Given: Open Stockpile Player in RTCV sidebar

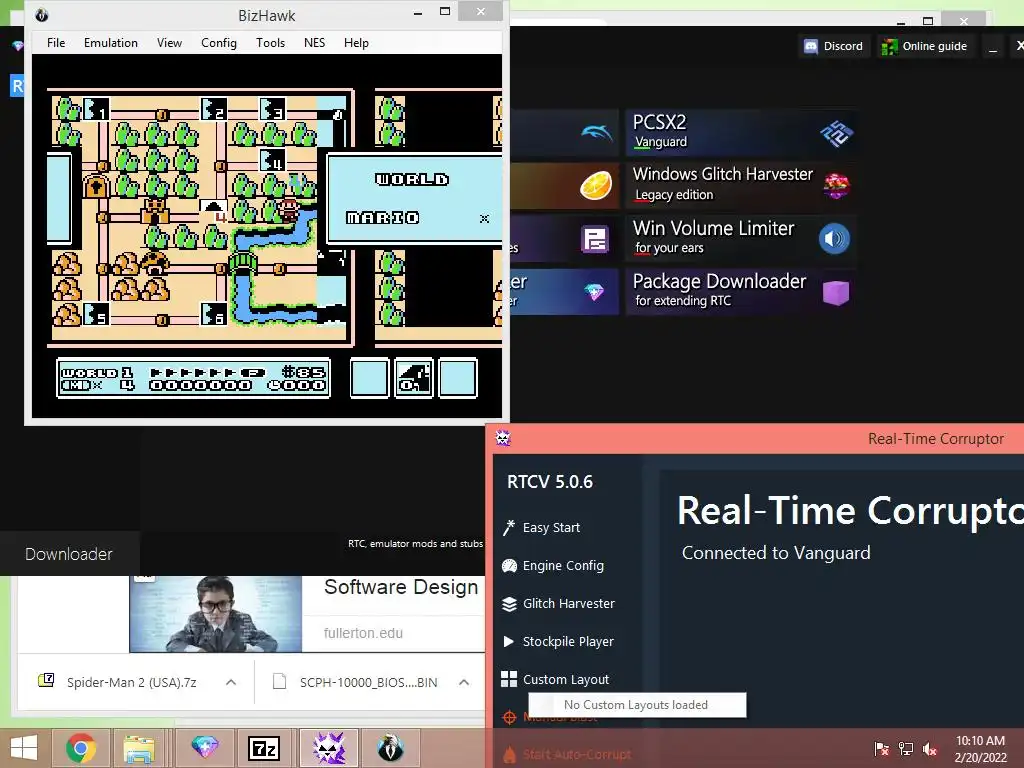Looking at the screenshot, I should click(x=568, y=641).
